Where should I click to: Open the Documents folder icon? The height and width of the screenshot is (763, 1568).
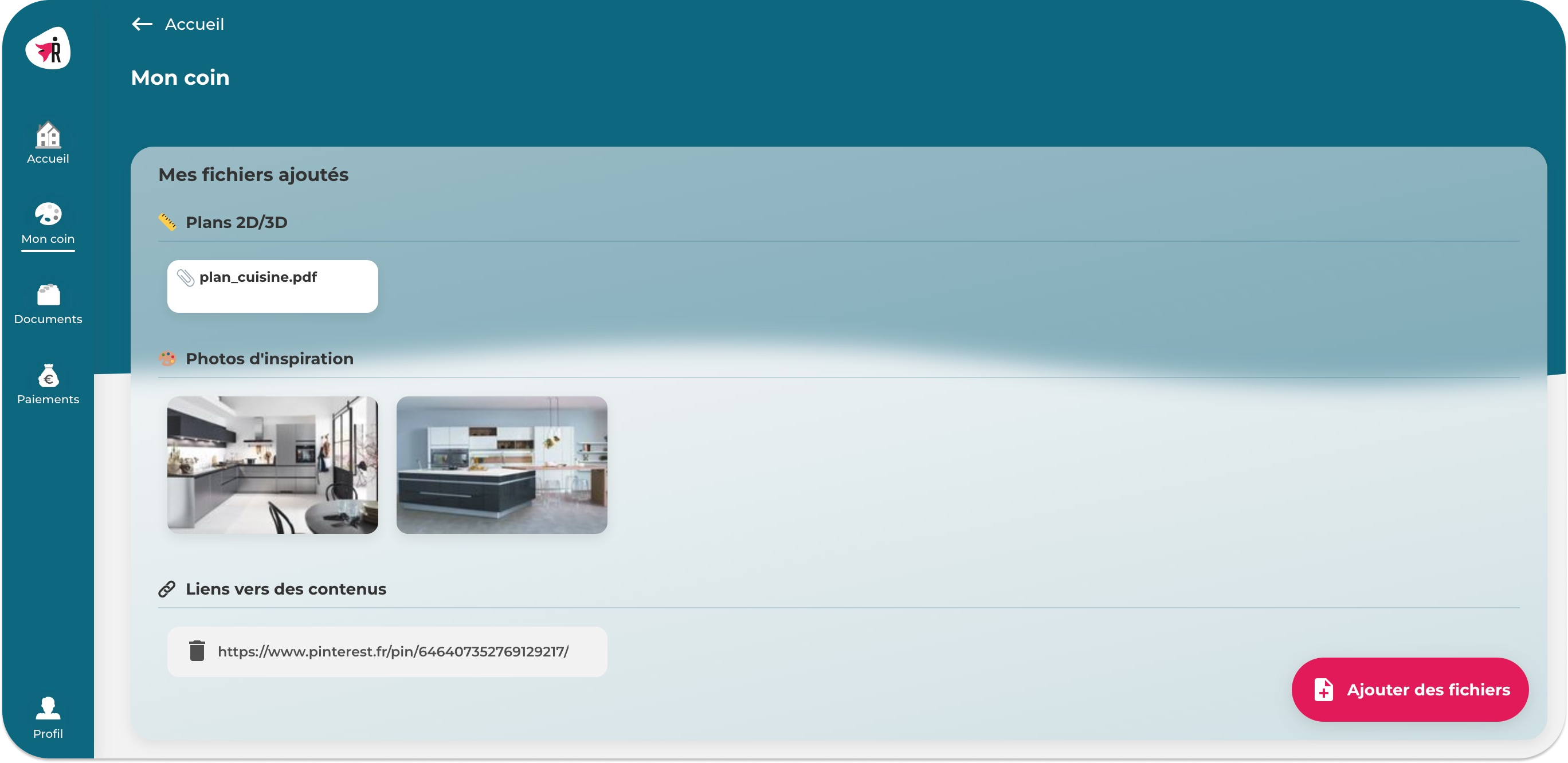[48, 294]
